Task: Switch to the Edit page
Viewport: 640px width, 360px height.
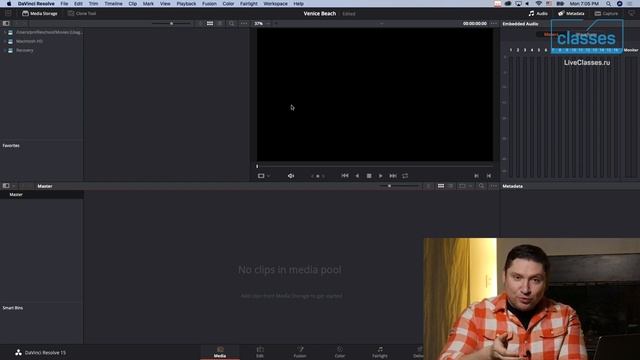Action: tap(260, 352)
